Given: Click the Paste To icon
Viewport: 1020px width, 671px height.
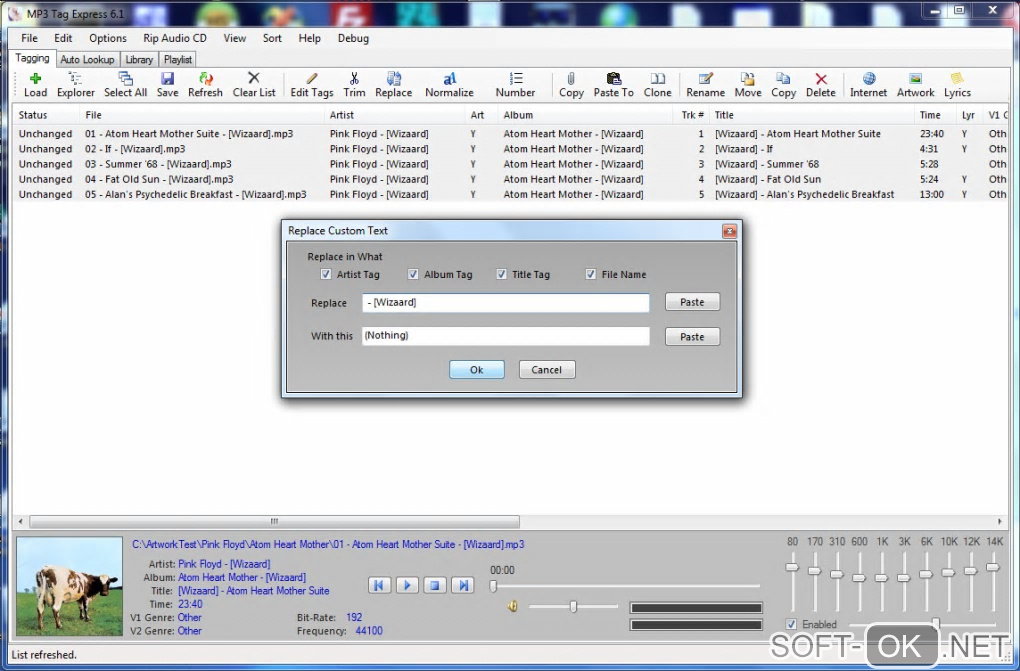Looking at the screenshot, I should click(613, 85).
